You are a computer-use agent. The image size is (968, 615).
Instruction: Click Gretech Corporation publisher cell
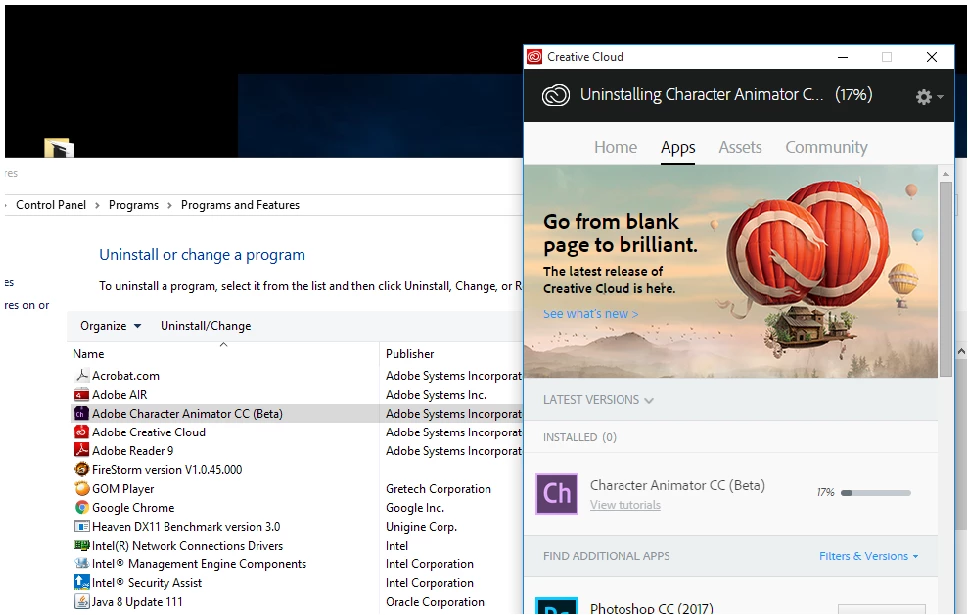click(438, 489)
